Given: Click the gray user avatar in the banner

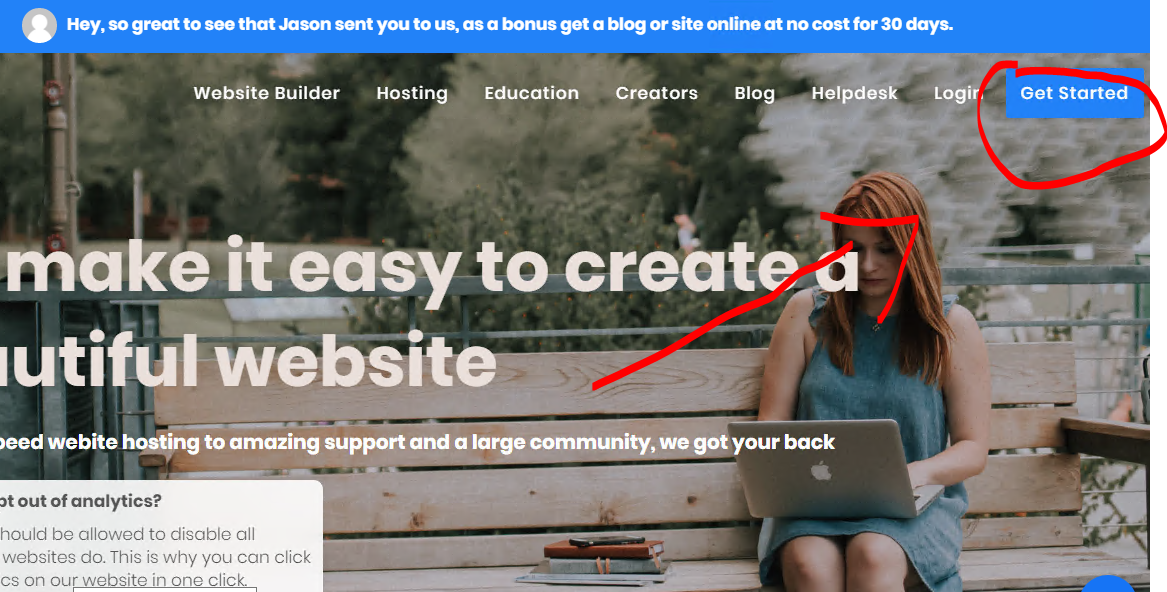Looking at the screenshot, I should (x=39, y=25).
